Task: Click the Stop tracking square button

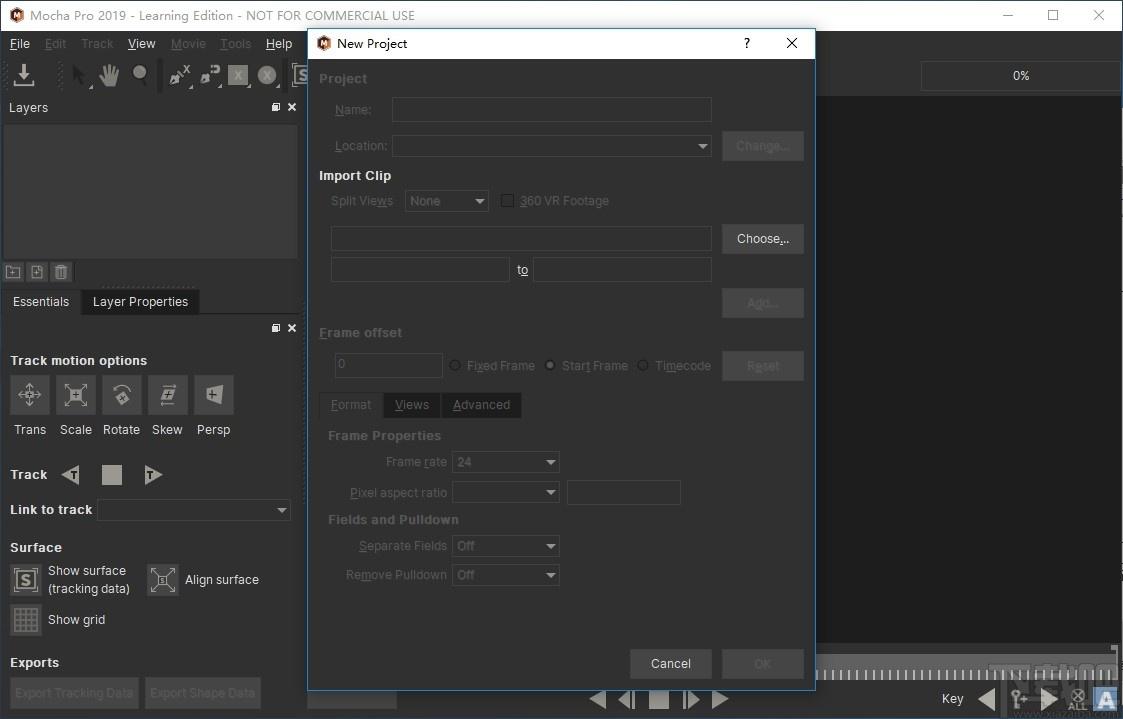Action: 112,475
